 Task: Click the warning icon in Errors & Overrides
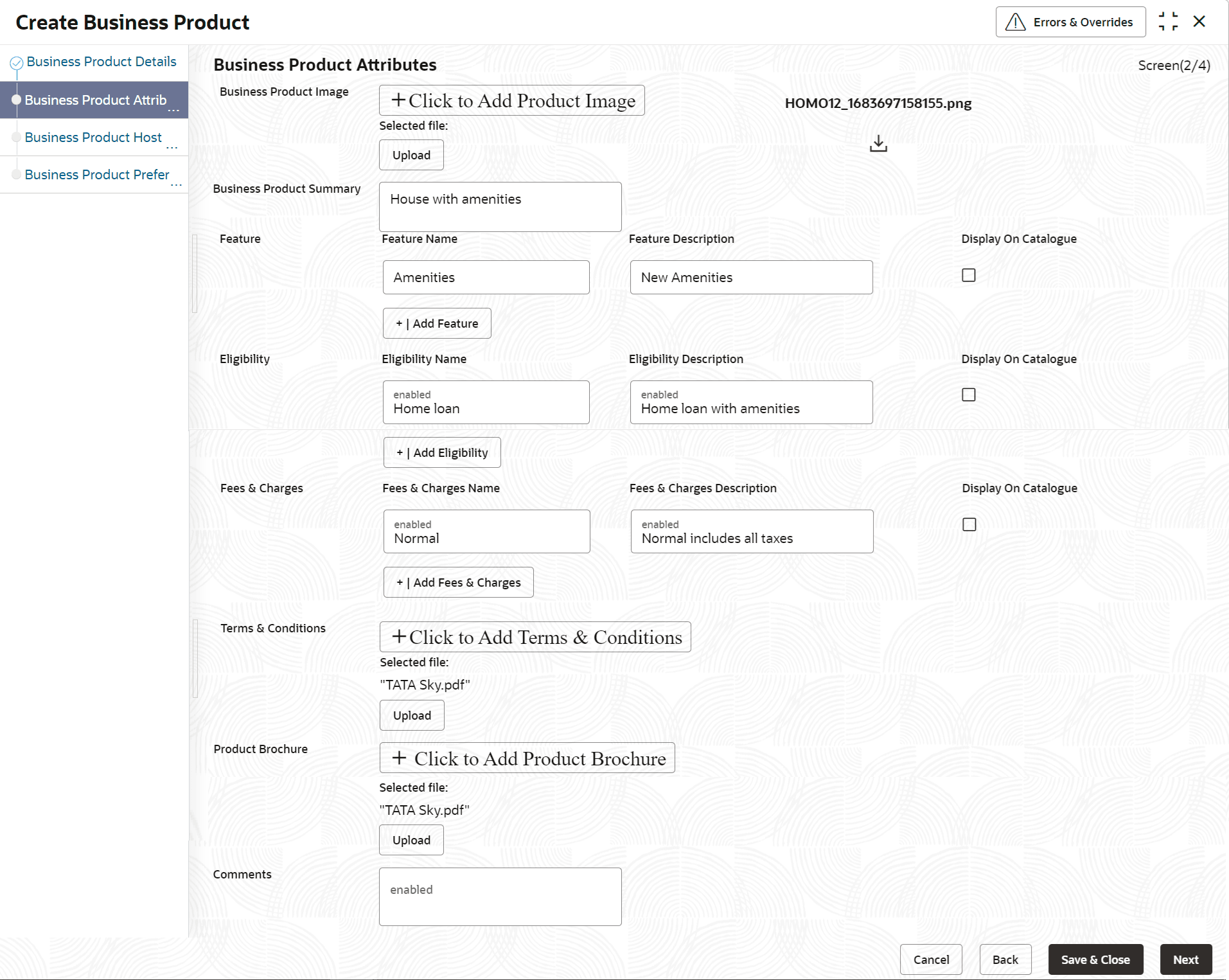[x=1015, y=22]
